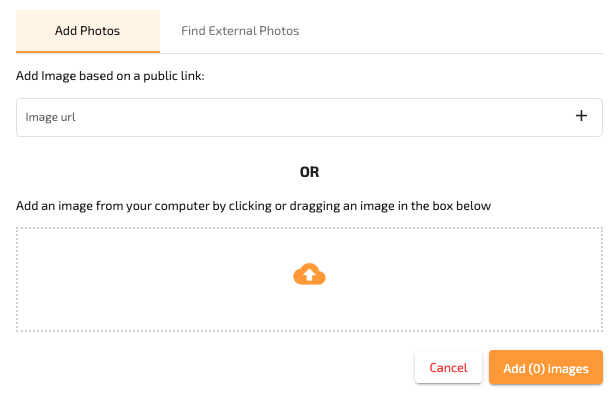Select the 'Image url' placeholder text
The height and width of the screenshot is (399, 615).
pos(50,117)
